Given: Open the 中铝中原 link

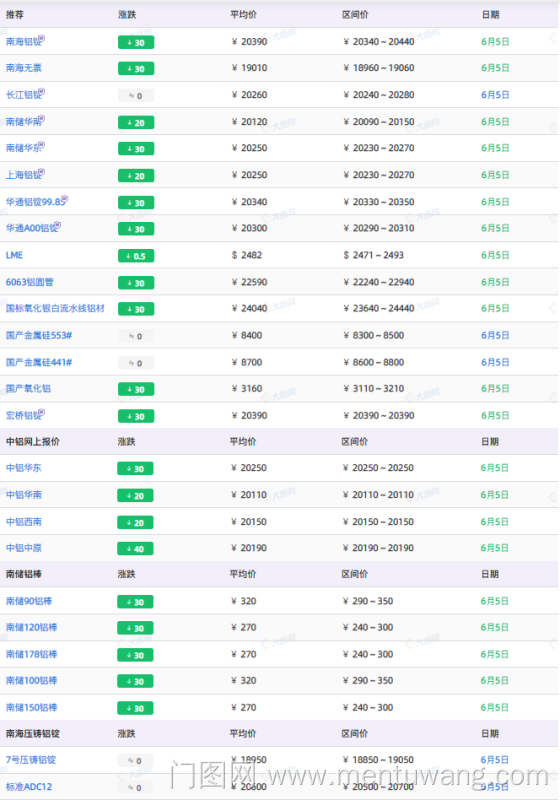Looking at the screenshot, I should [x=23, y=548].
